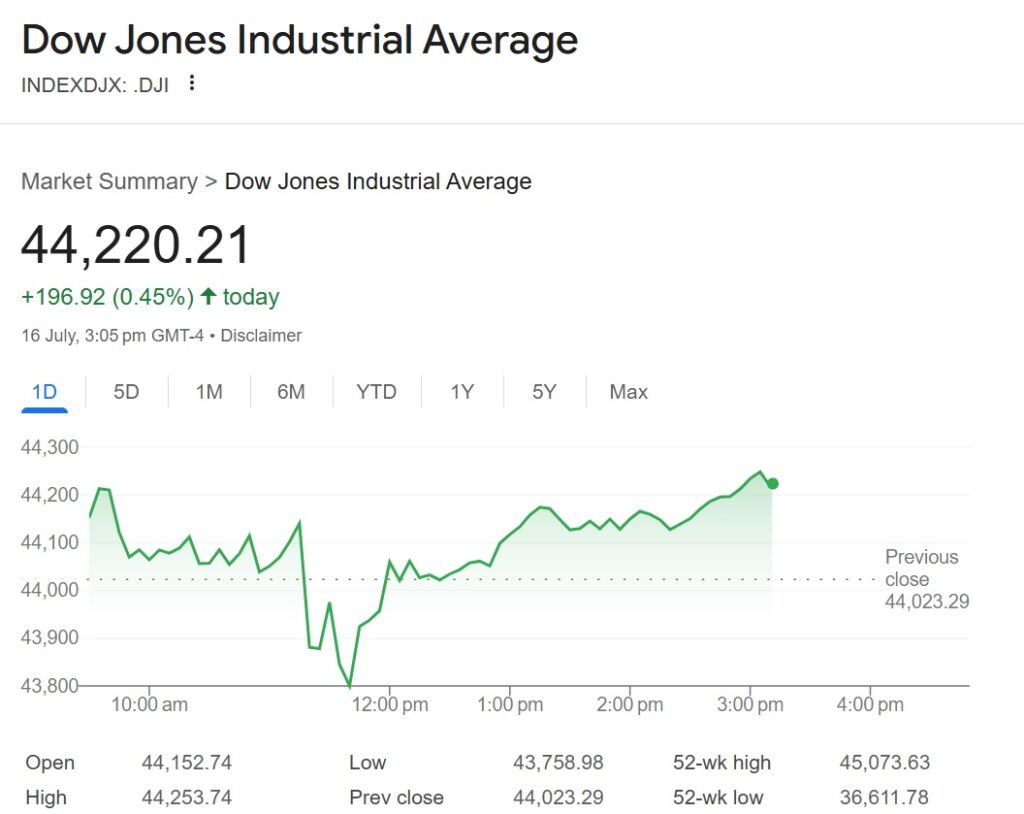Open the Market Summary breadcrumb link
The width and height of the screenshot is (1024, 814).
tap(109, 182)
